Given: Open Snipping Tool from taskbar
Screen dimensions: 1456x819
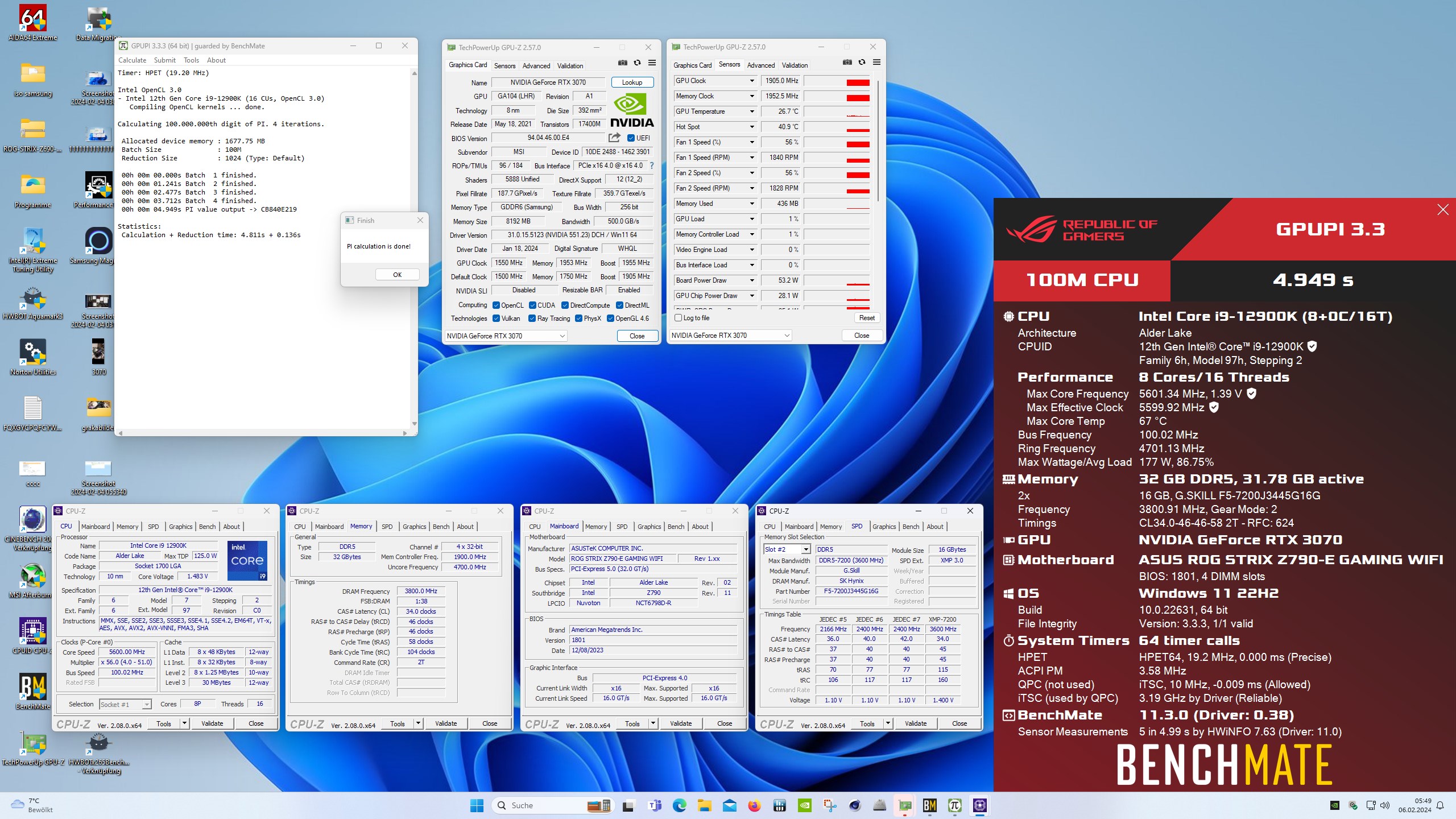Looking at the screenshot, I should [x=829, y=805].
